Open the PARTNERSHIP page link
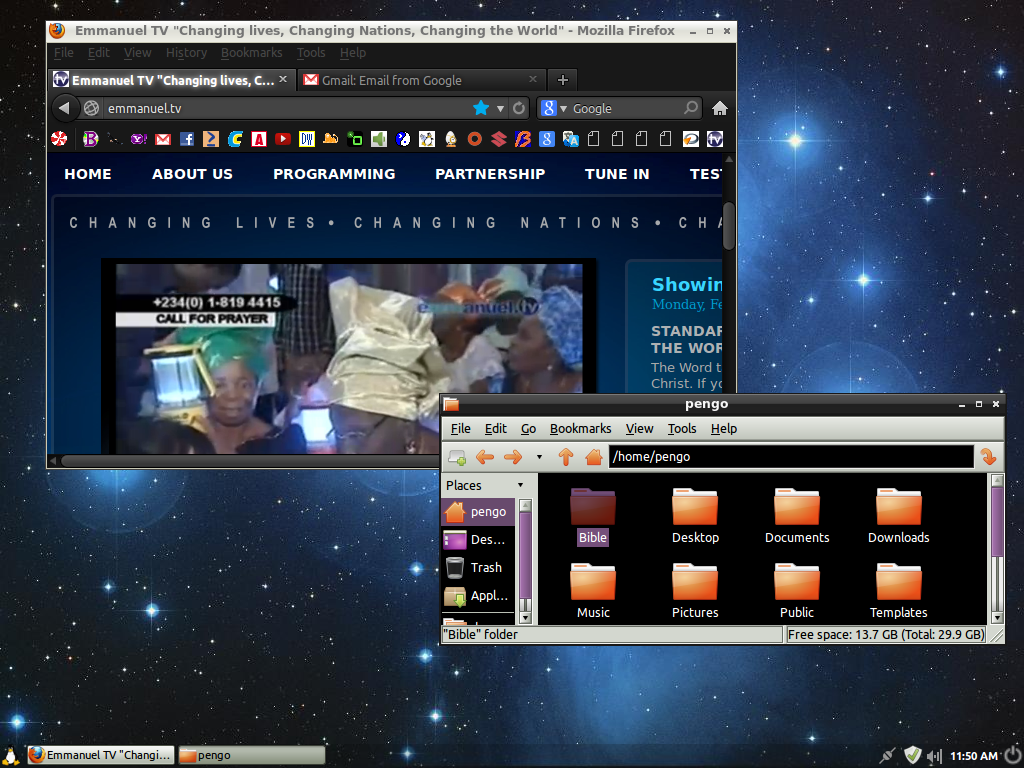The width and height of the screenshot is (1024, 768). click(490, 174)
